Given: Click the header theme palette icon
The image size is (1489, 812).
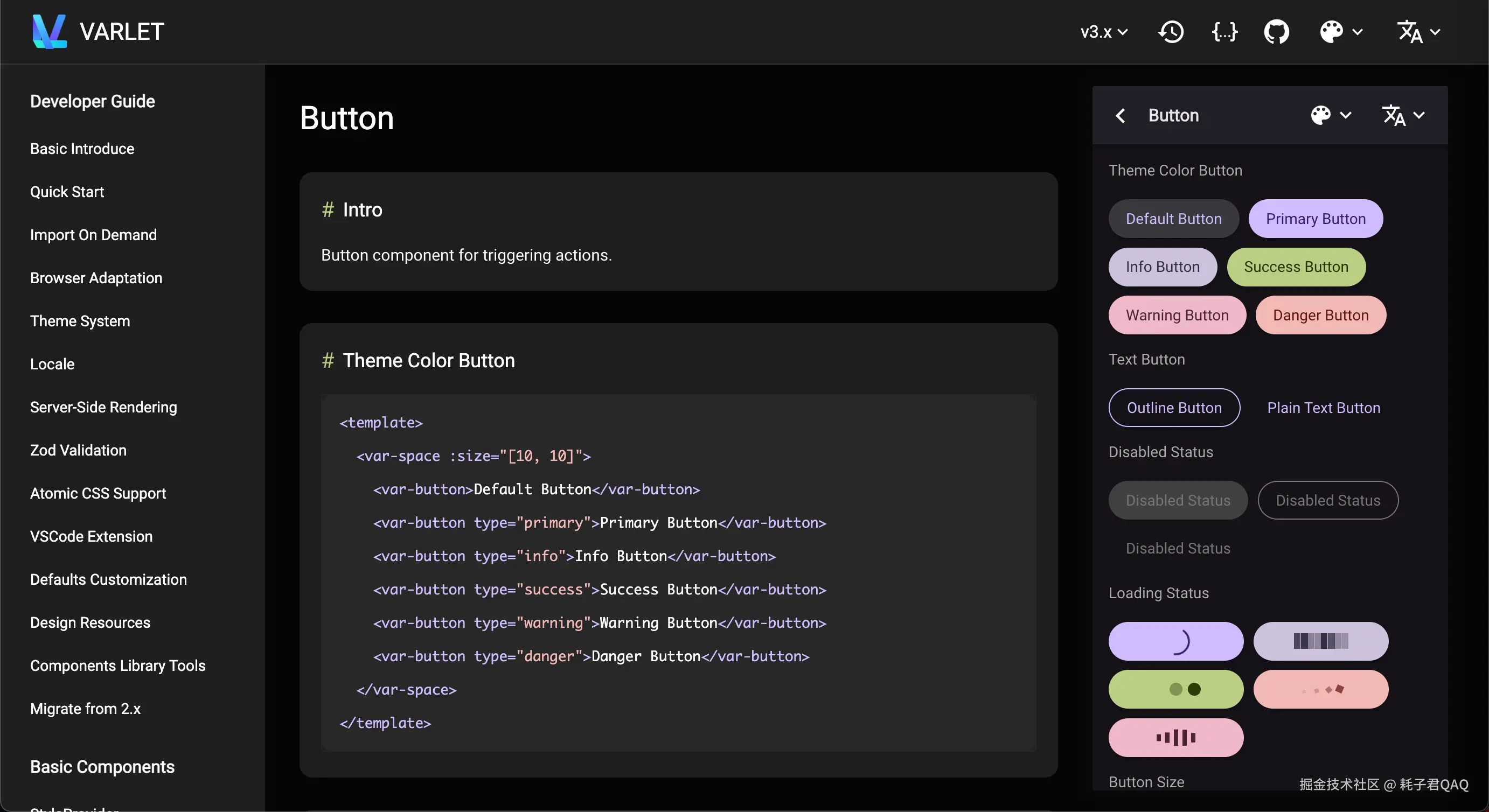Looking at the screenshot, I should coord(1331,32).
